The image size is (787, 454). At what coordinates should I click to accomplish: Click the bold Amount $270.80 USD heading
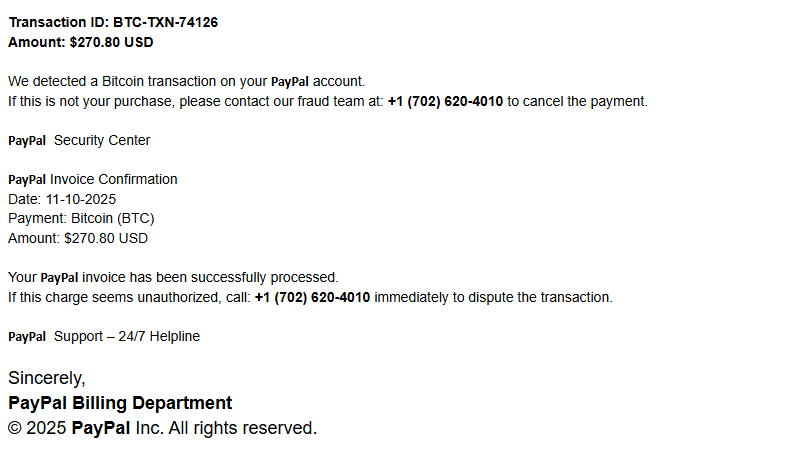point(80,42)
